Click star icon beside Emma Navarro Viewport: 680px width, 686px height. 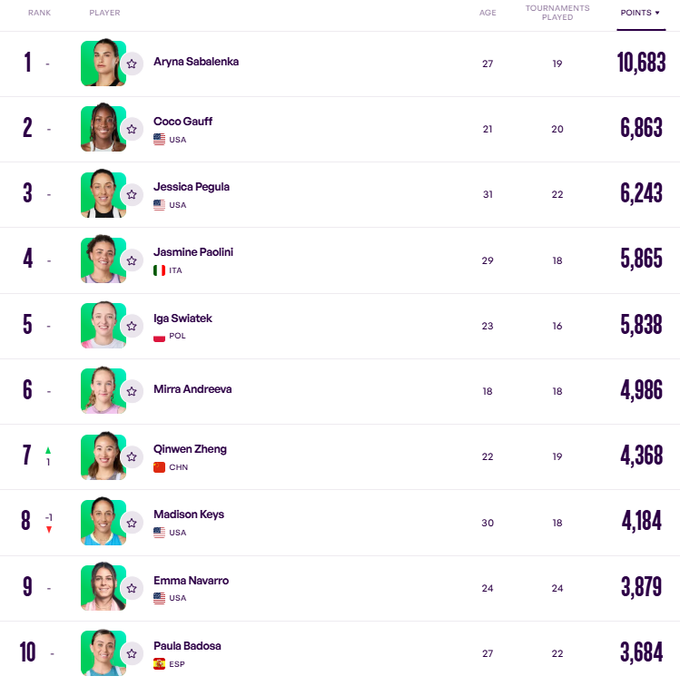pos(132,588)
